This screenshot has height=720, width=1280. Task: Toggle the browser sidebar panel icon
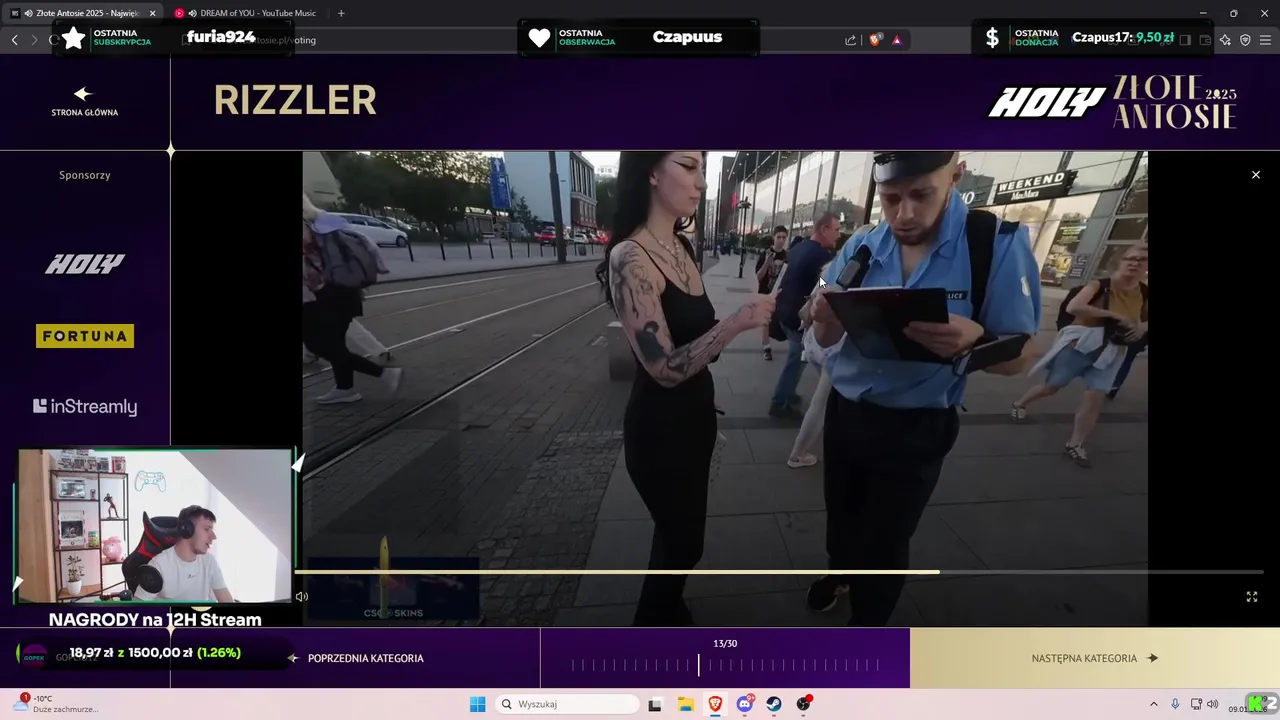(1185, 40)
